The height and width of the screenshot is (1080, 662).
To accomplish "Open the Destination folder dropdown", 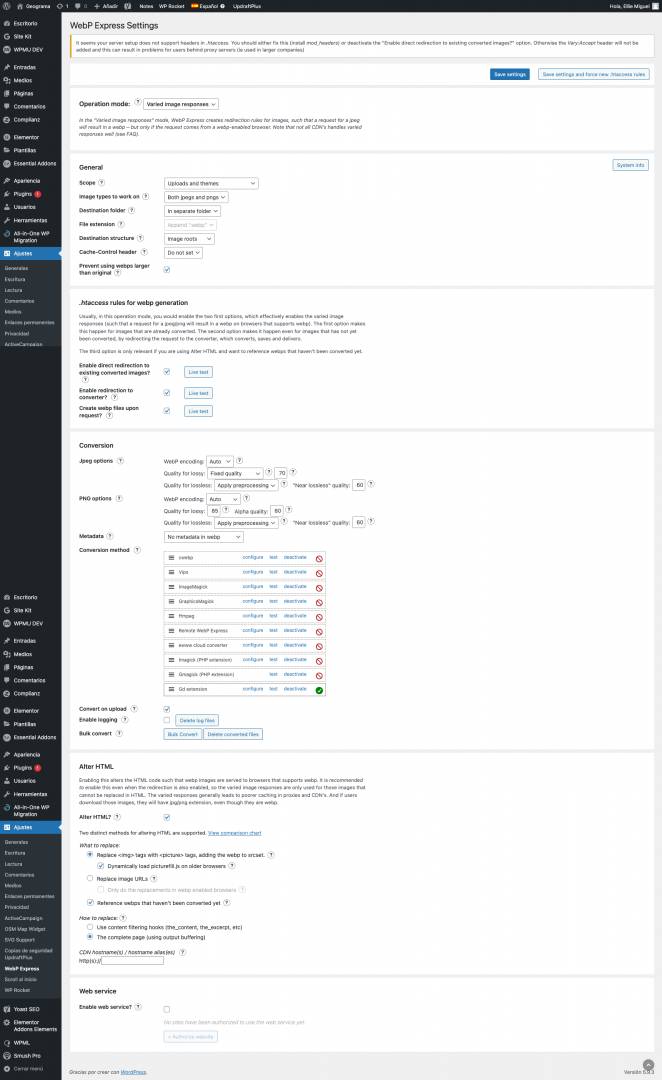I will (x=192, y=211).
